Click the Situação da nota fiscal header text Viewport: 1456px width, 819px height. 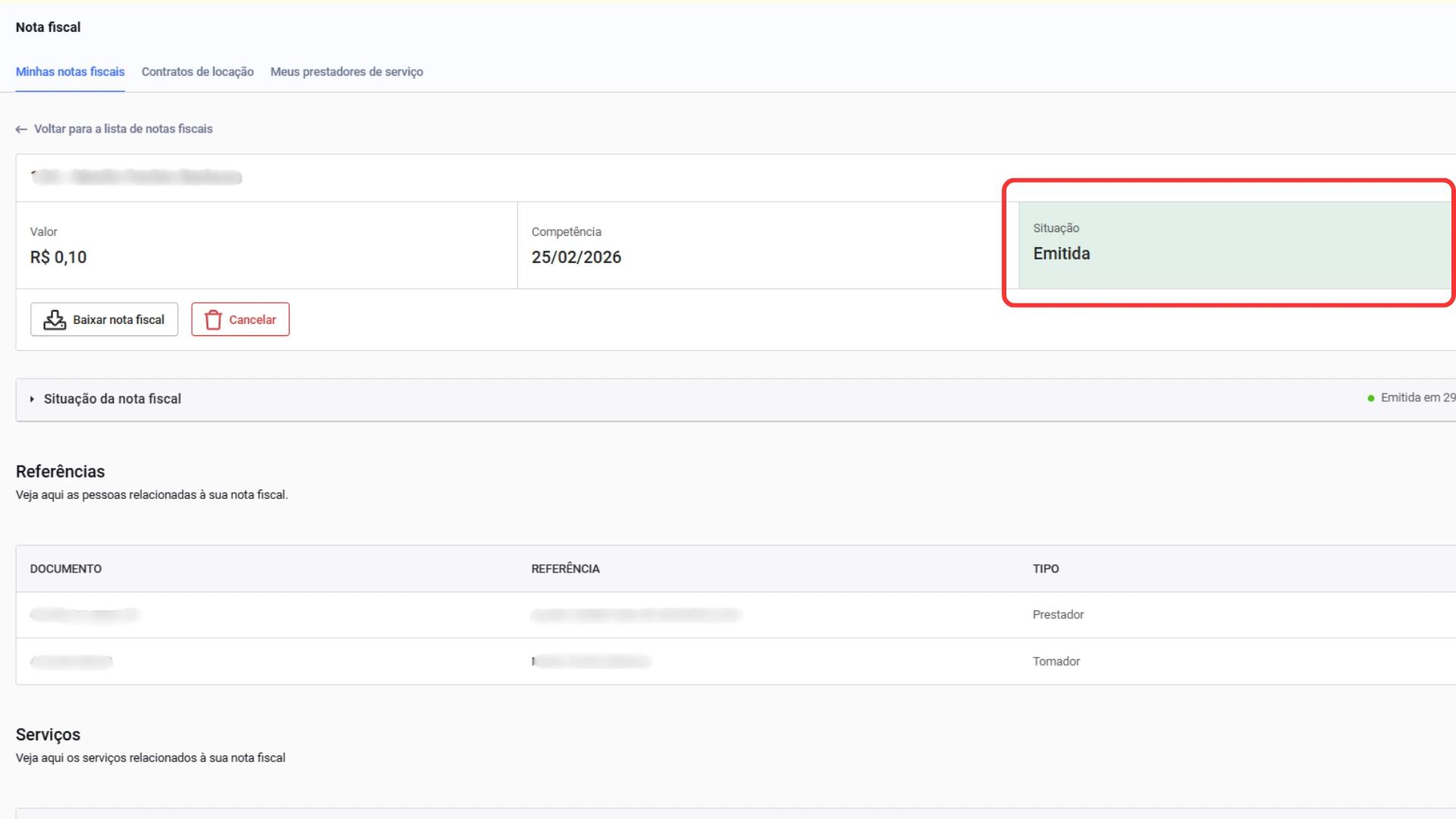[112, 399]
